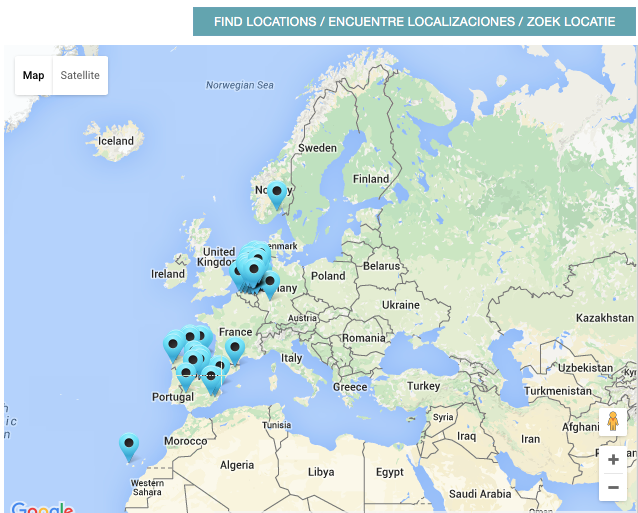The image size is (638, 513).
Task: Click the Iceland label on map
Action: coord(116,141)
